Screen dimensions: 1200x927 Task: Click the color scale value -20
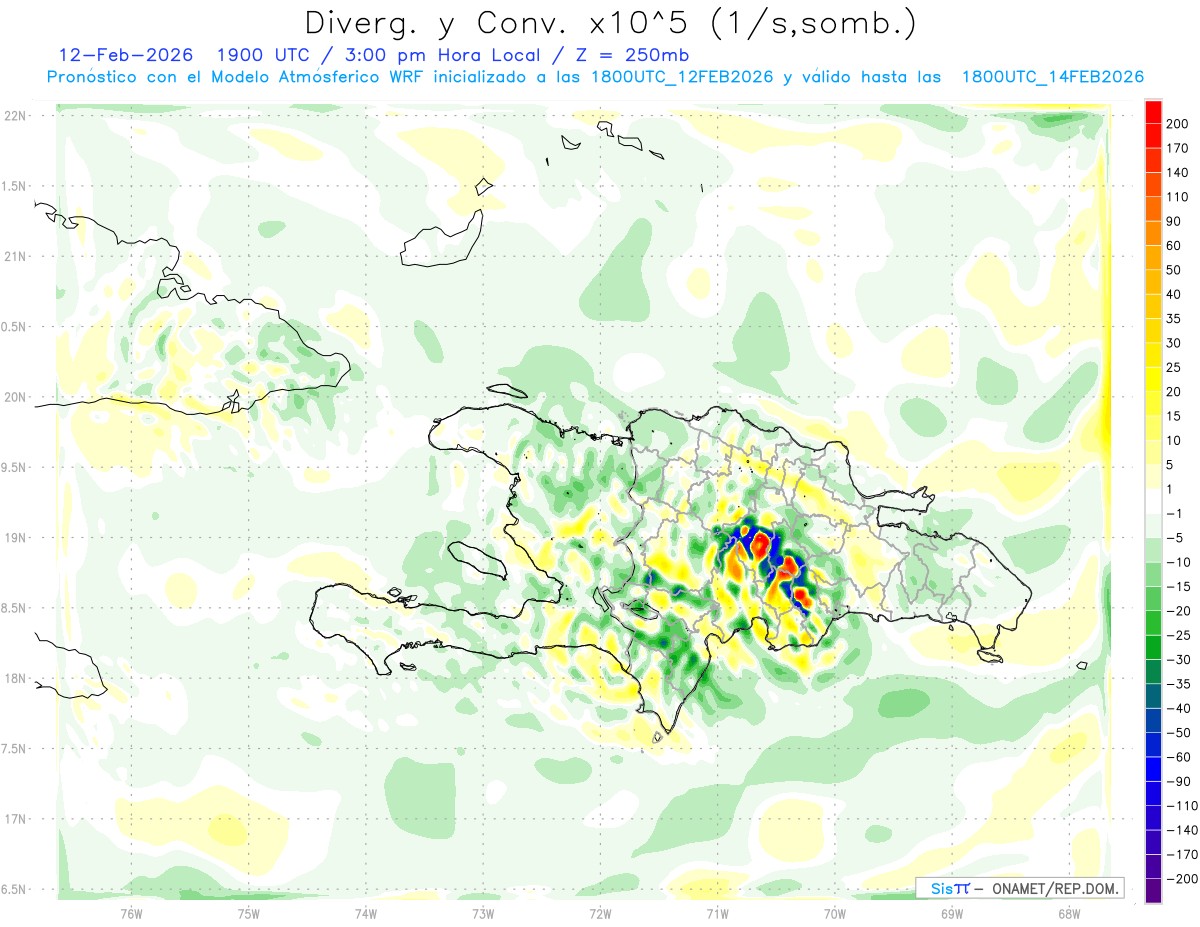click(1181, 611)
